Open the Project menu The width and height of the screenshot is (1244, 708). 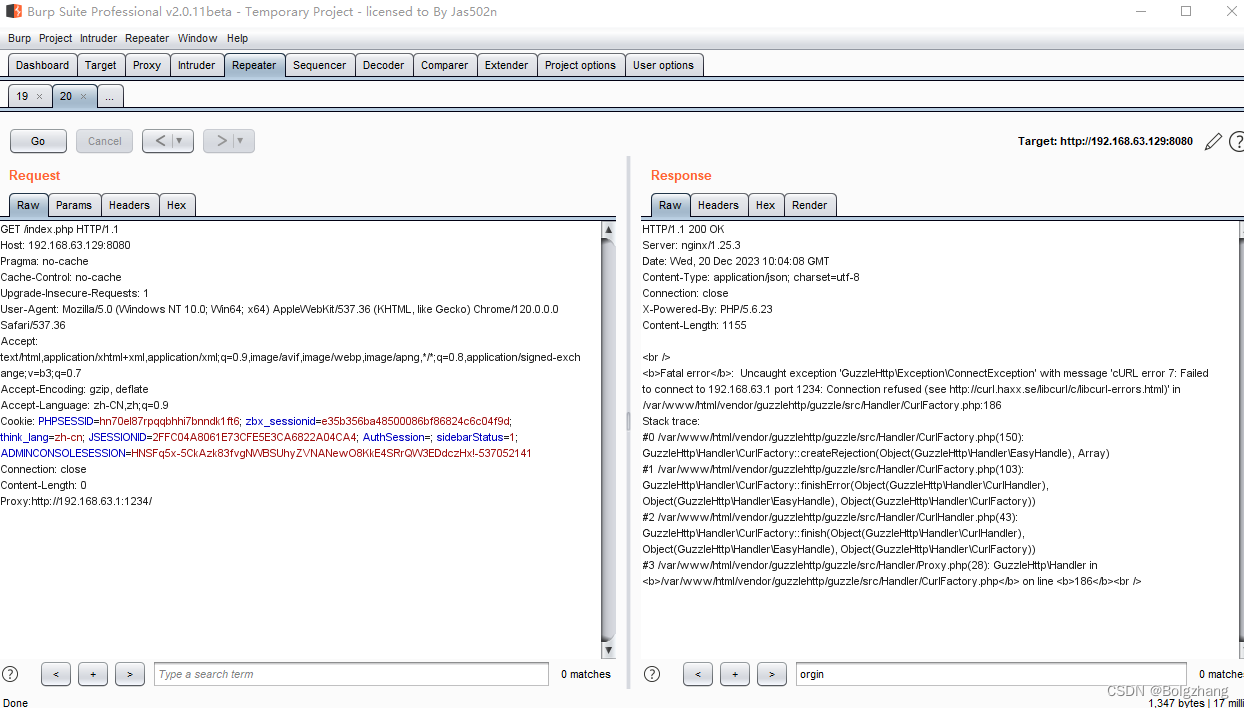tap(56, 38)
